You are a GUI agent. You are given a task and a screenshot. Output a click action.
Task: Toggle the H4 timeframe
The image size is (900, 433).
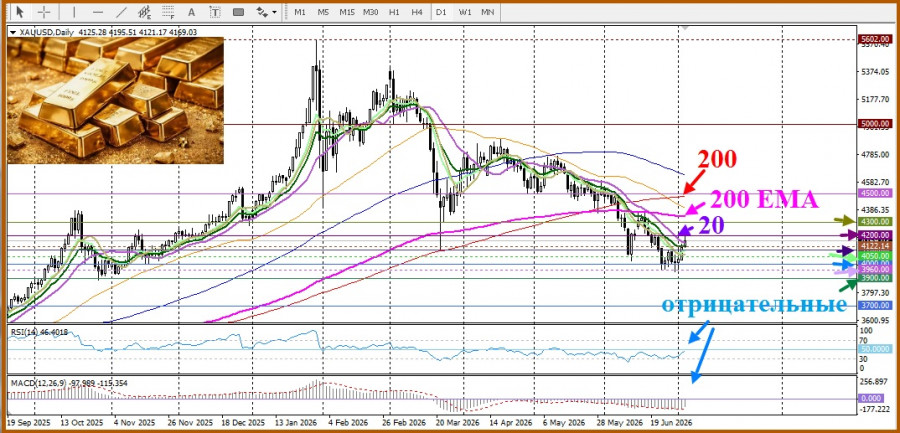pos(417,11)
